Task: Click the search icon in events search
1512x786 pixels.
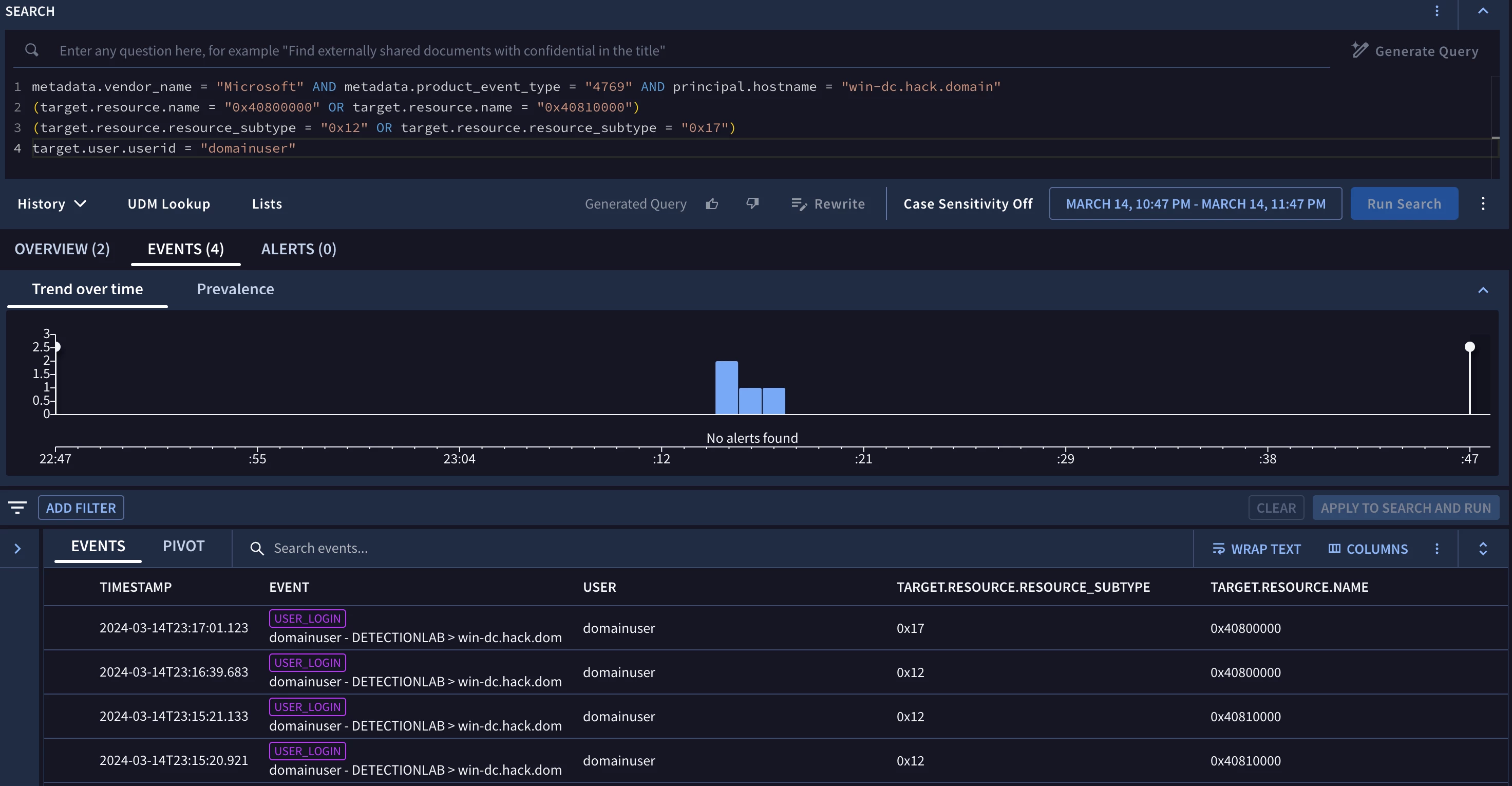Action: tap(256, 548)
